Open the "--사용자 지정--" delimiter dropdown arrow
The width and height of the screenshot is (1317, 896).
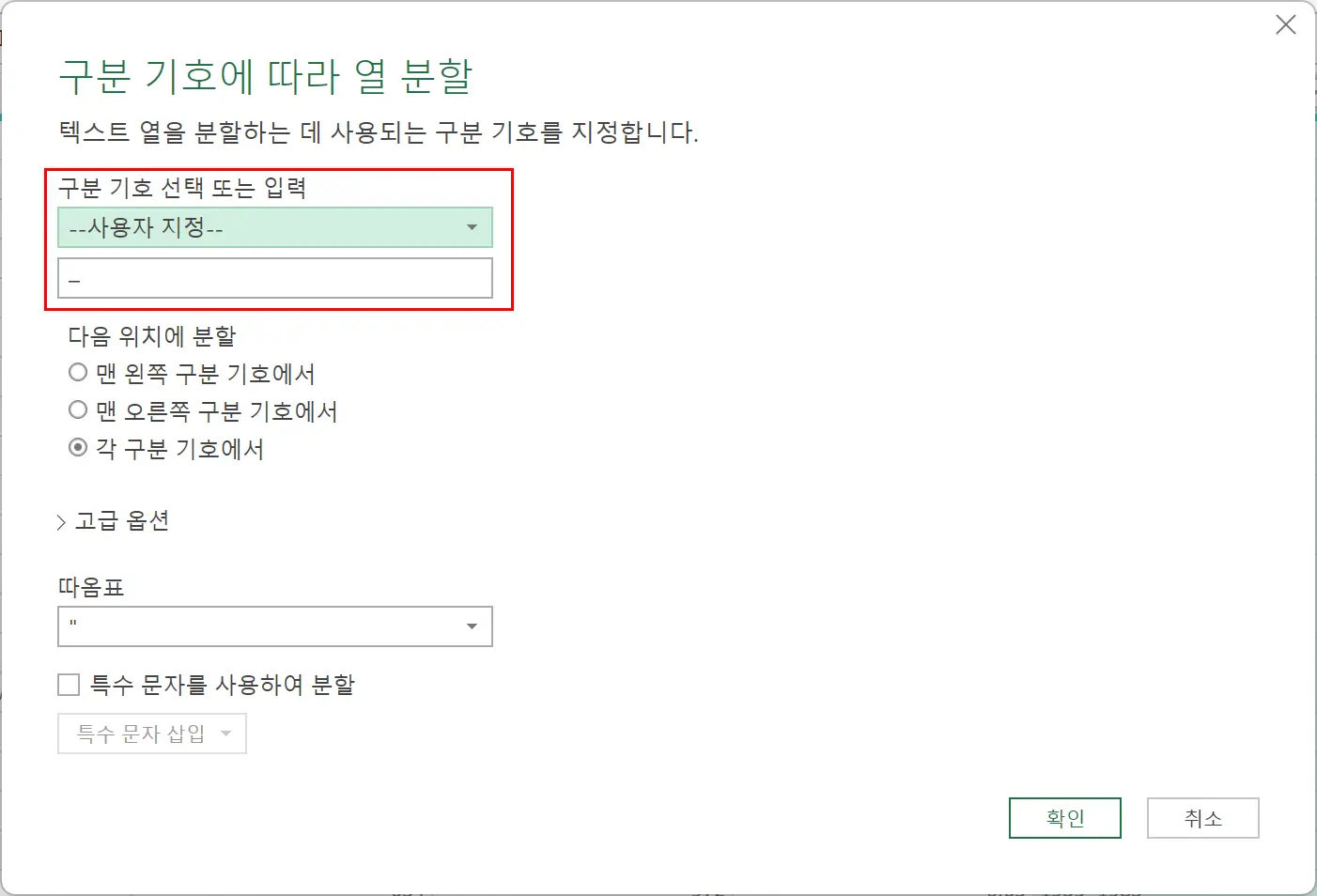(x=473, y=227)
